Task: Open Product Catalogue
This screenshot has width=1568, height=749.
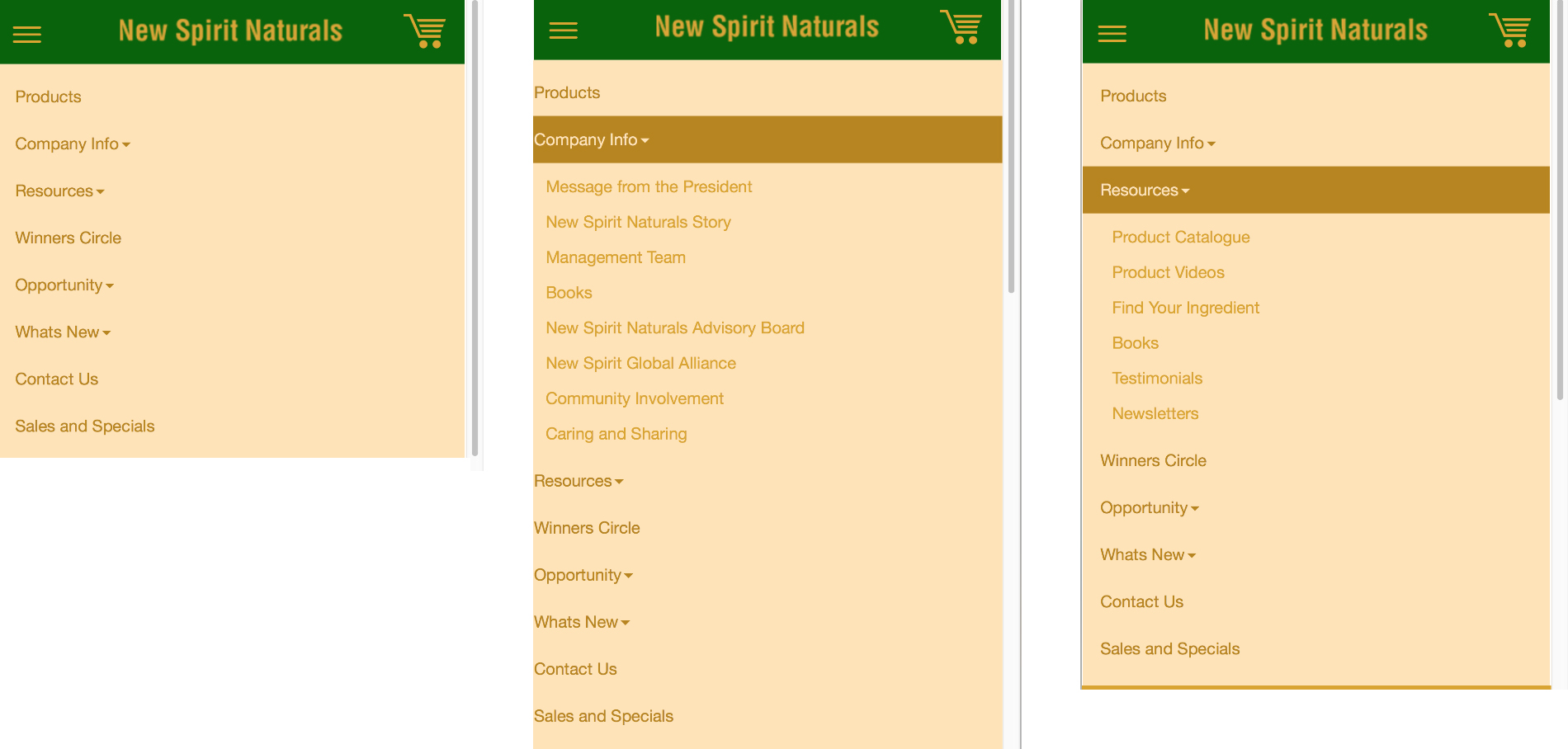Action: pyautogui.click(x=1181, y=237)
